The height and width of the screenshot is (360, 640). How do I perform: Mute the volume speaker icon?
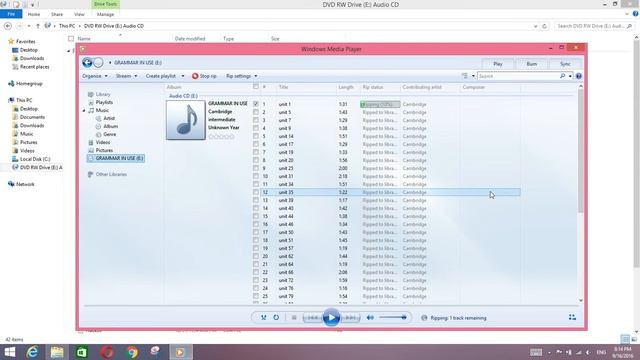[x=370, y=318]
